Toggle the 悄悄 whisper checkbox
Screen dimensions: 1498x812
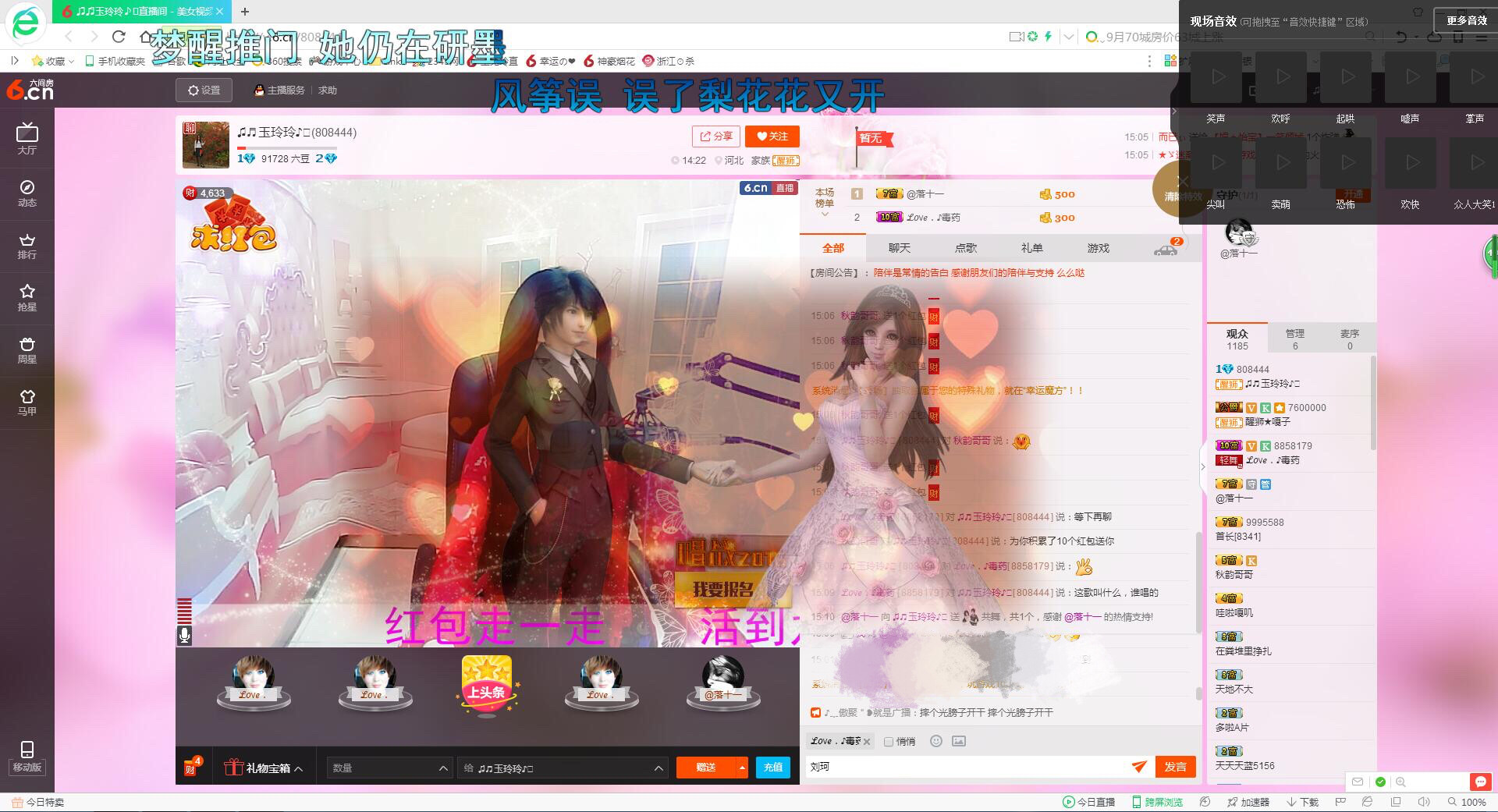(x=888, y=742)
